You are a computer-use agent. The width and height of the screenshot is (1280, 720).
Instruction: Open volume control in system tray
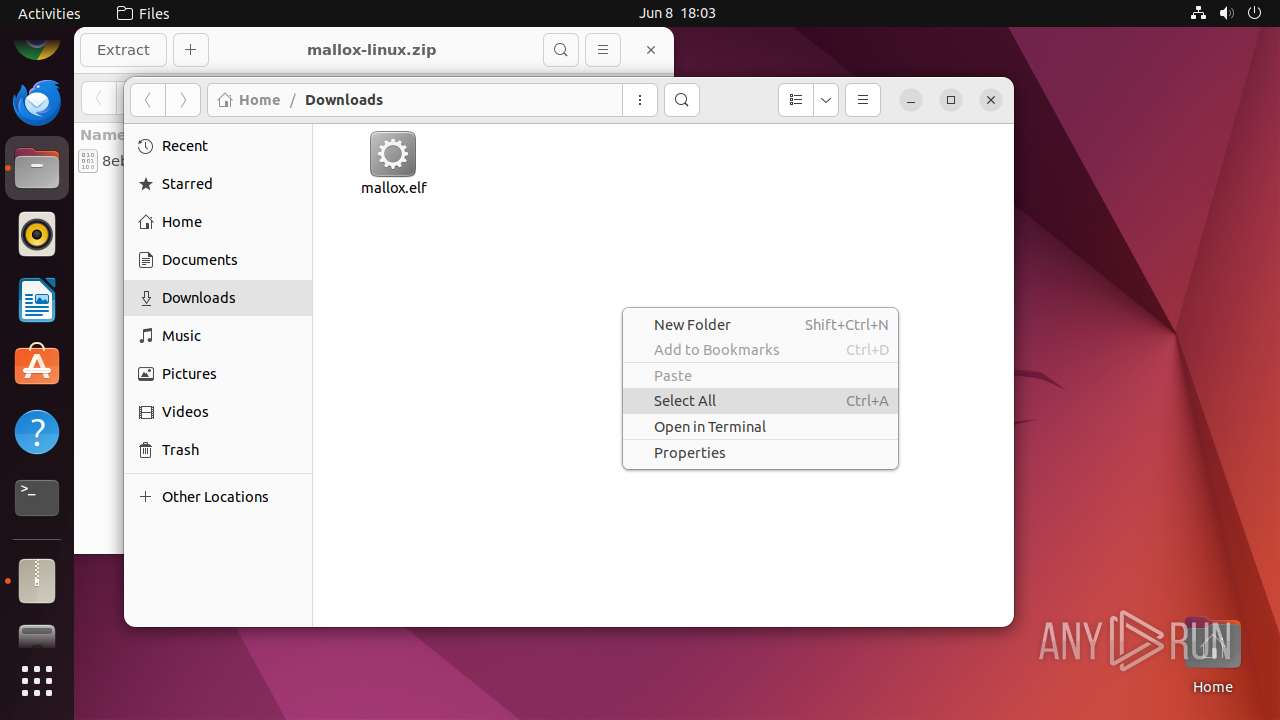(x=1226, y=13)
